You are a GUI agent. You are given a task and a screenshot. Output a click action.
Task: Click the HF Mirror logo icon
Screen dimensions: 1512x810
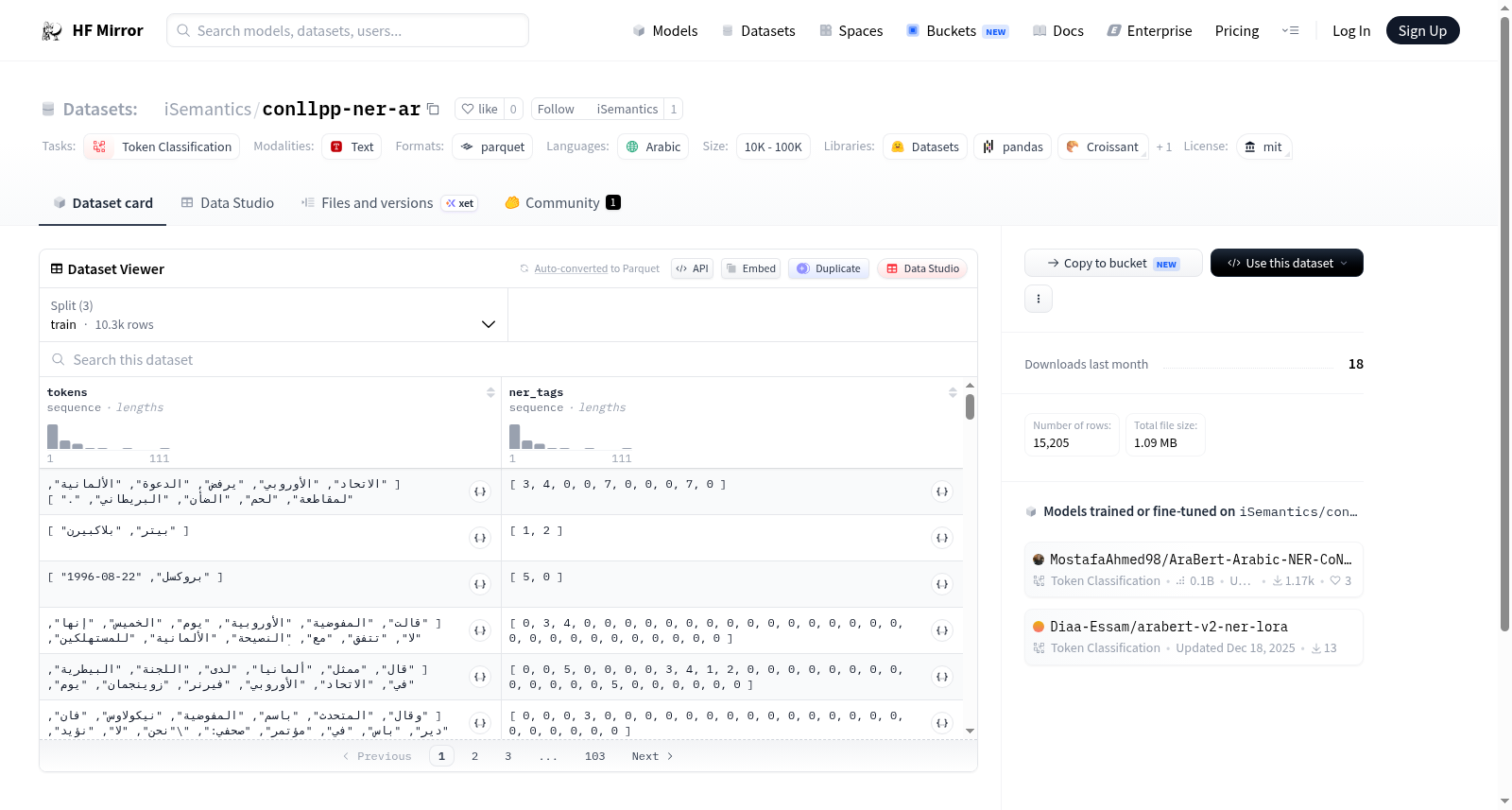(x=52, y=31)
